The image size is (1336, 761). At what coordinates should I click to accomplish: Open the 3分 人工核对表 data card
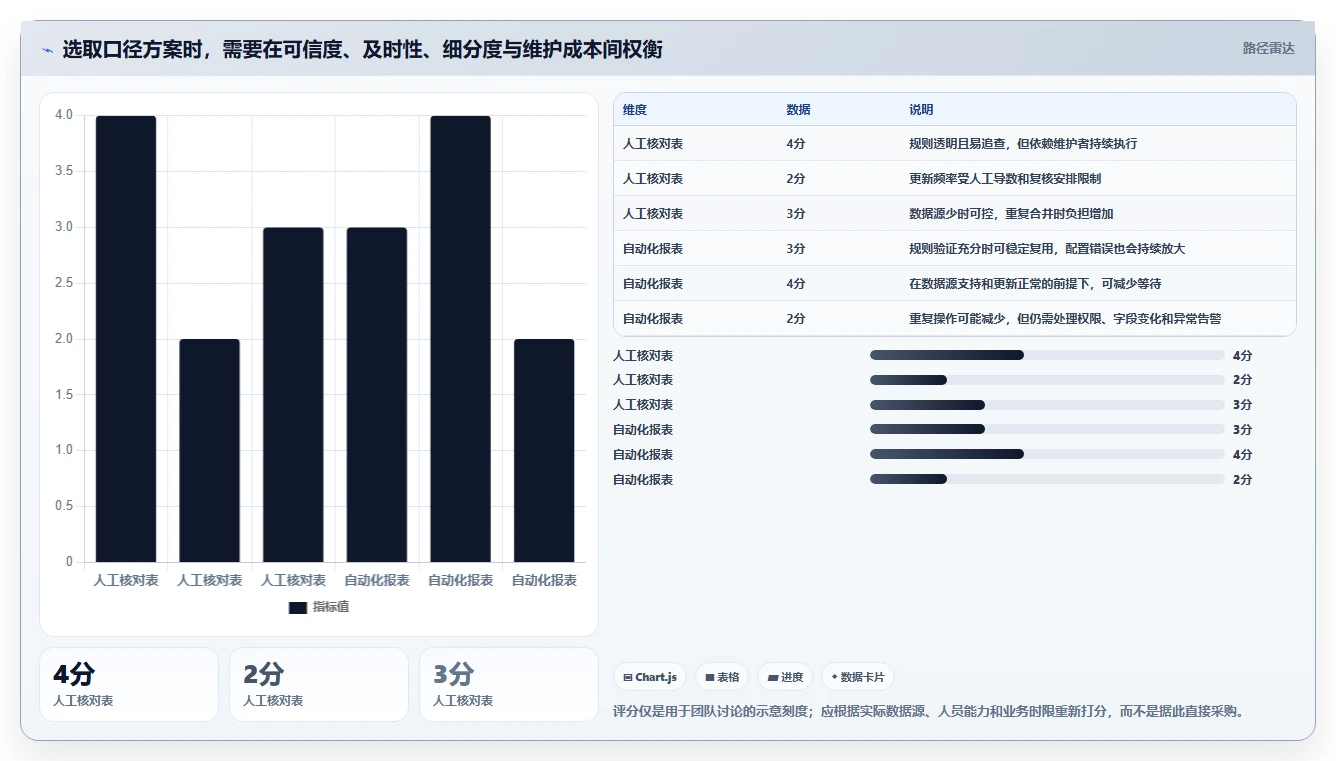point(509,684)
